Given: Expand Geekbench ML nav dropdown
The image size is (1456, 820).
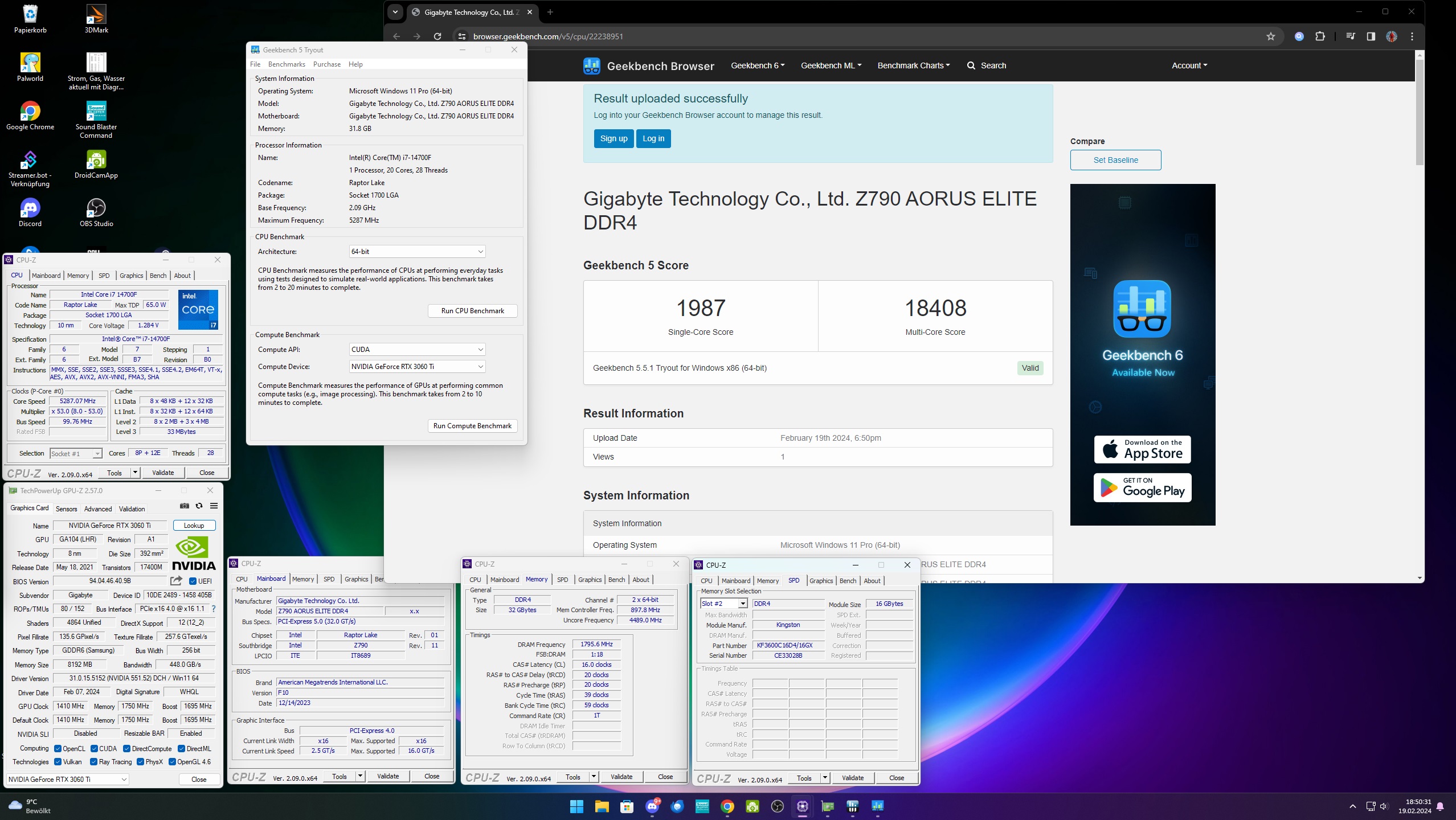Looking at the screenshot, I should [x=831, y=65].
